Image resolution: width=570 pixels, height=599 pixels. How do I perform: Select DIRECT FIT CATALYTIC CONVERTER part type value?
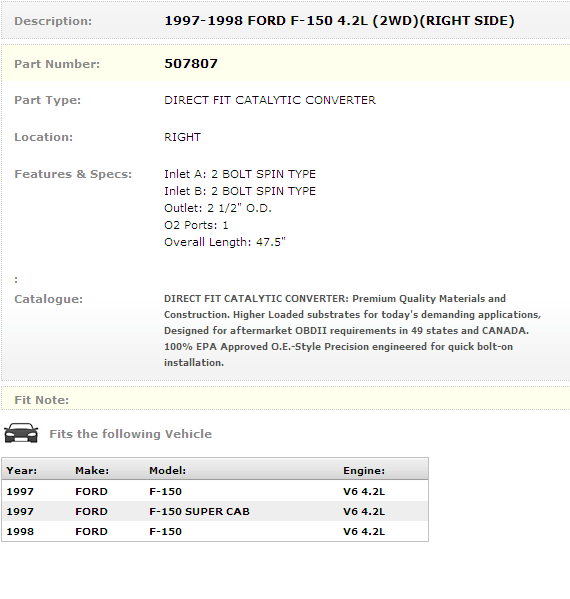click(x=270, y=100)
